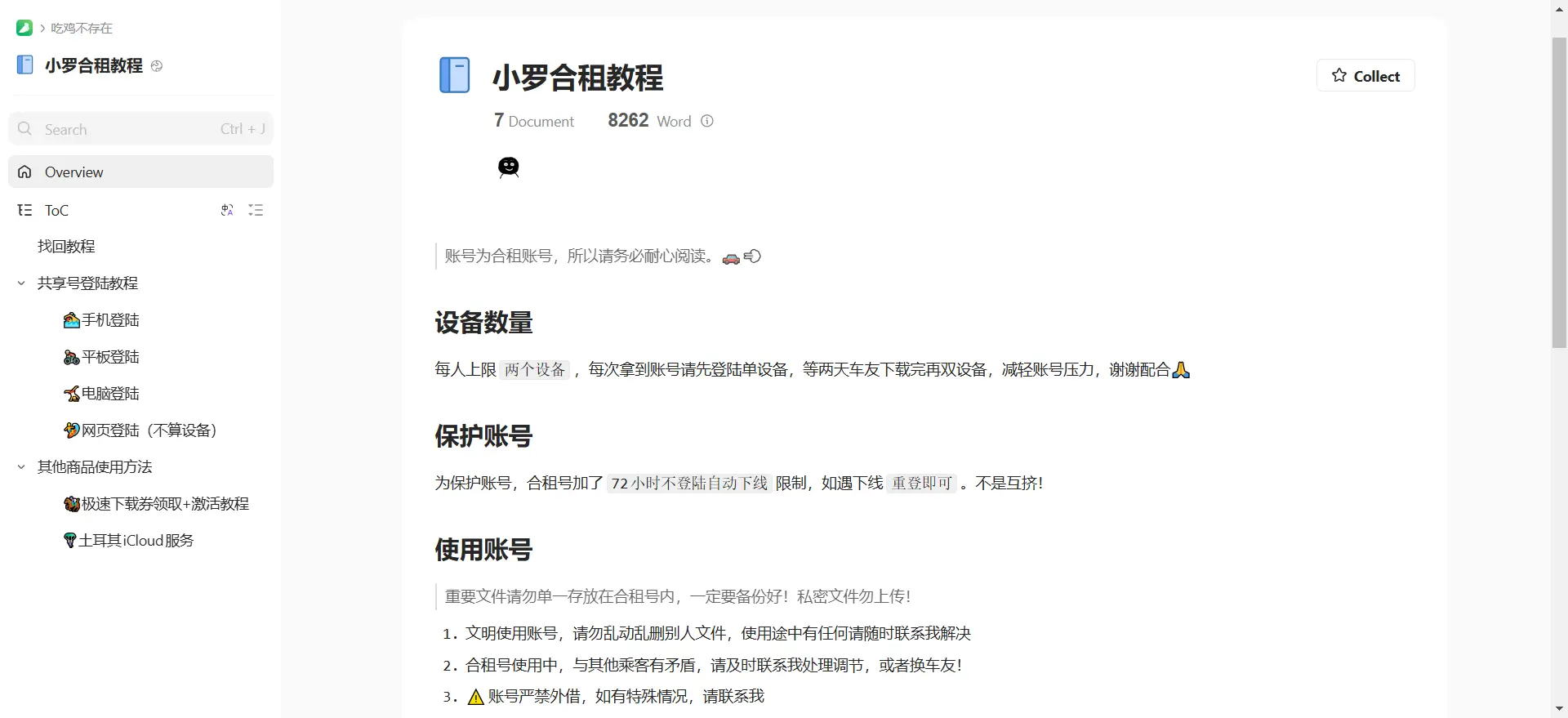
Task: Click the star icon in Collect button
Action: tap(1339, 75)
